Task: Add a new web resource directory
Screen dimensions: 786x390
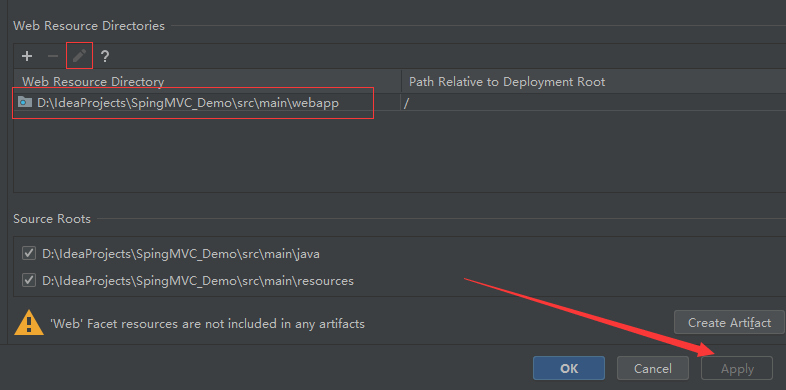Action: 27,56
